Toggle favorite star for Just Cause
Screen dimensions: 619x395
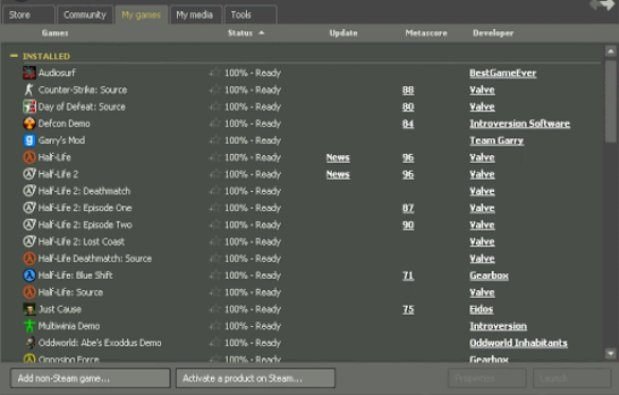coord(215,309)
